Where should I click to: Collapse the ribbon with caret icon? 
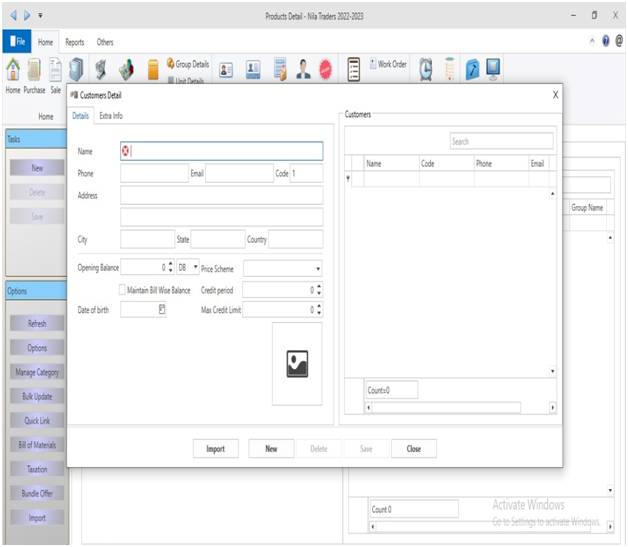pyautogui.click(x=592, y=40)
